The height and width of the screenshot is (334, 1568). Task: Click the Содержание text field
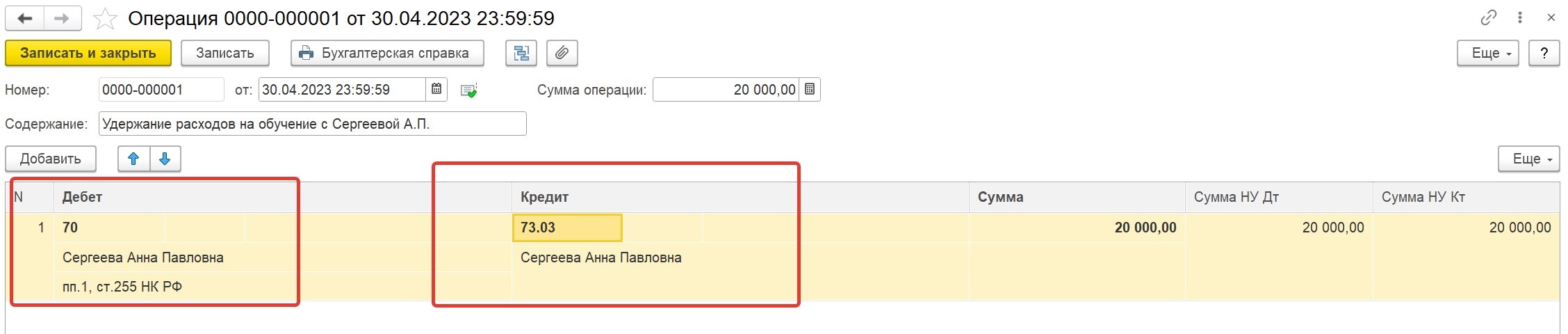tap(313, 124)
